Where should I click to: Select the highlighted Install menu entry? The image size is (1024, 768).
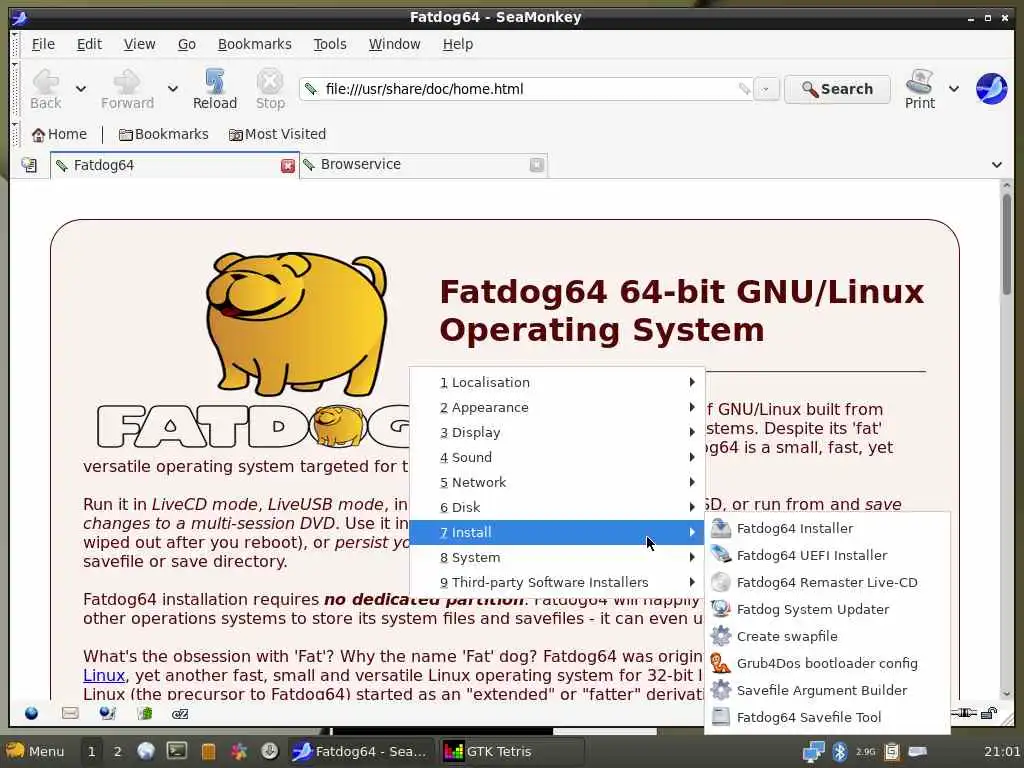557,532
